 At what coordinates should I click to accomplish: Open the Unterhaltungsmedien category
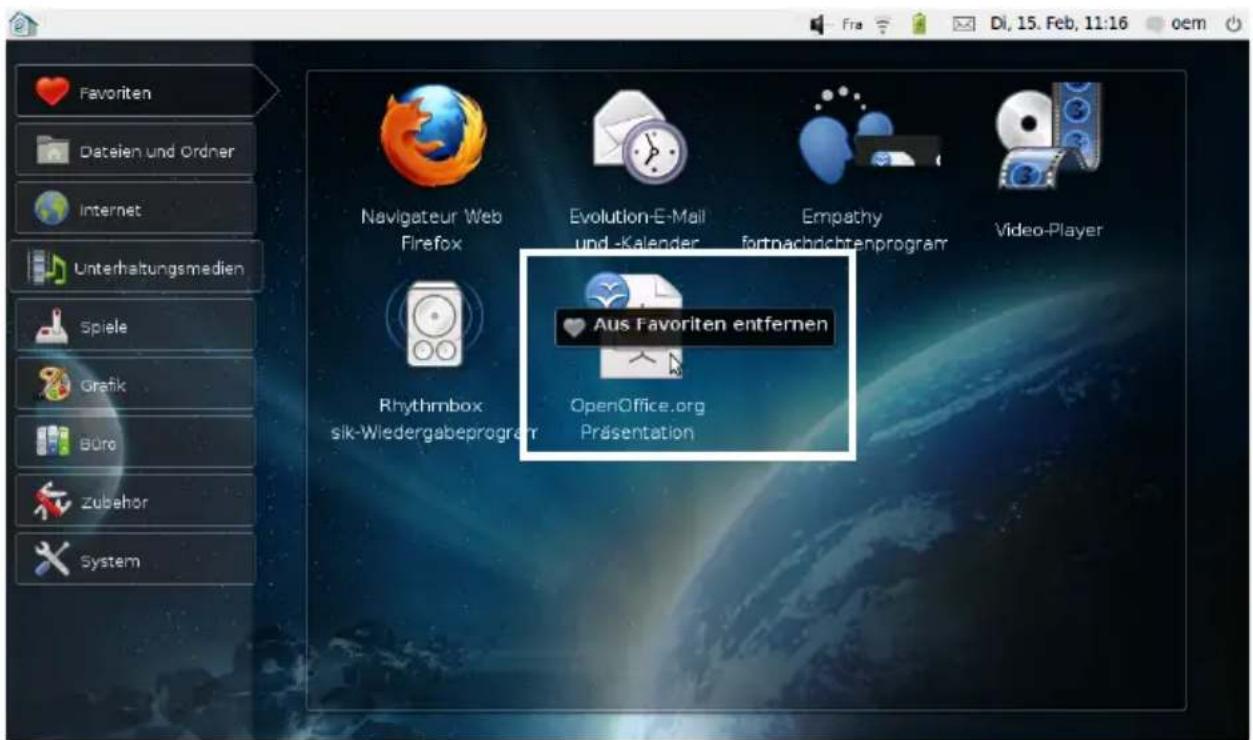(x=137, y=268)
